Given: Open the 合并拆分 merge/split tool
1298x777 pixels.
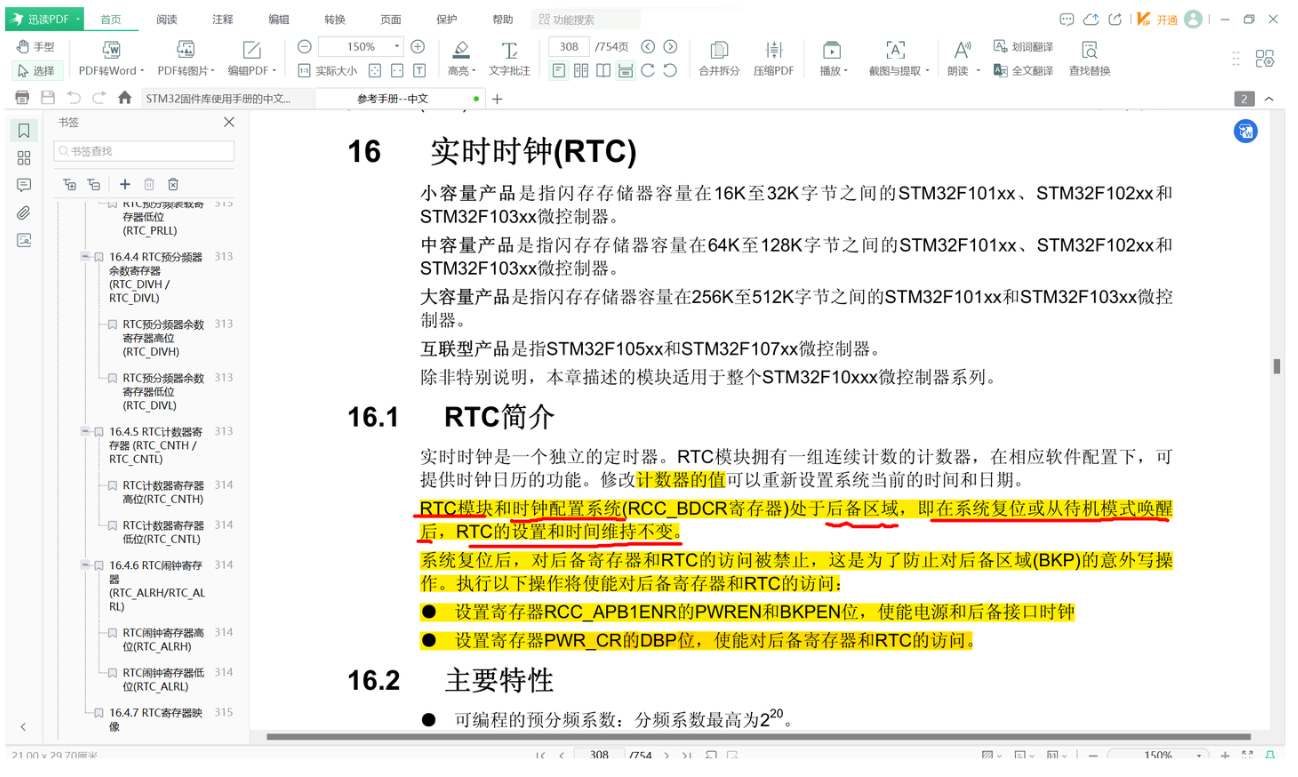Looking at the screenshot, I should 719,58.
